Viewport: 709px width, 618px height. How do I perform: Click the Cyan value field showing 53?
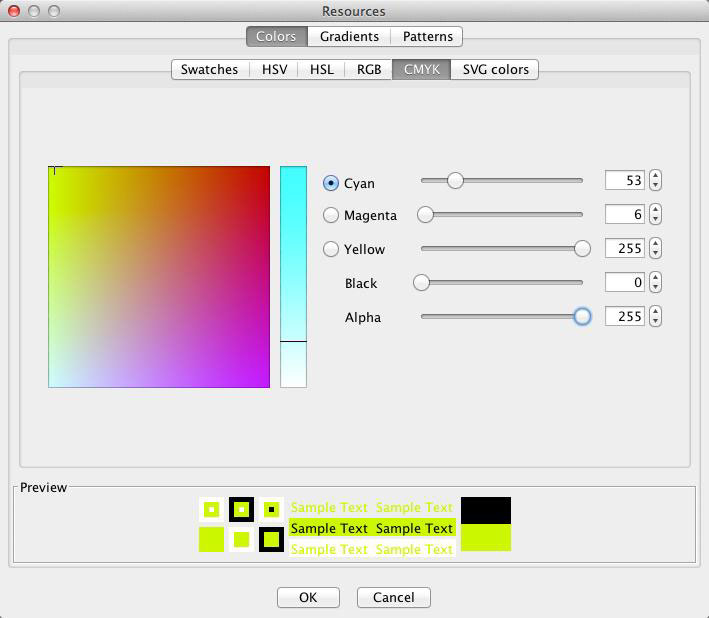tap(624, 180)
